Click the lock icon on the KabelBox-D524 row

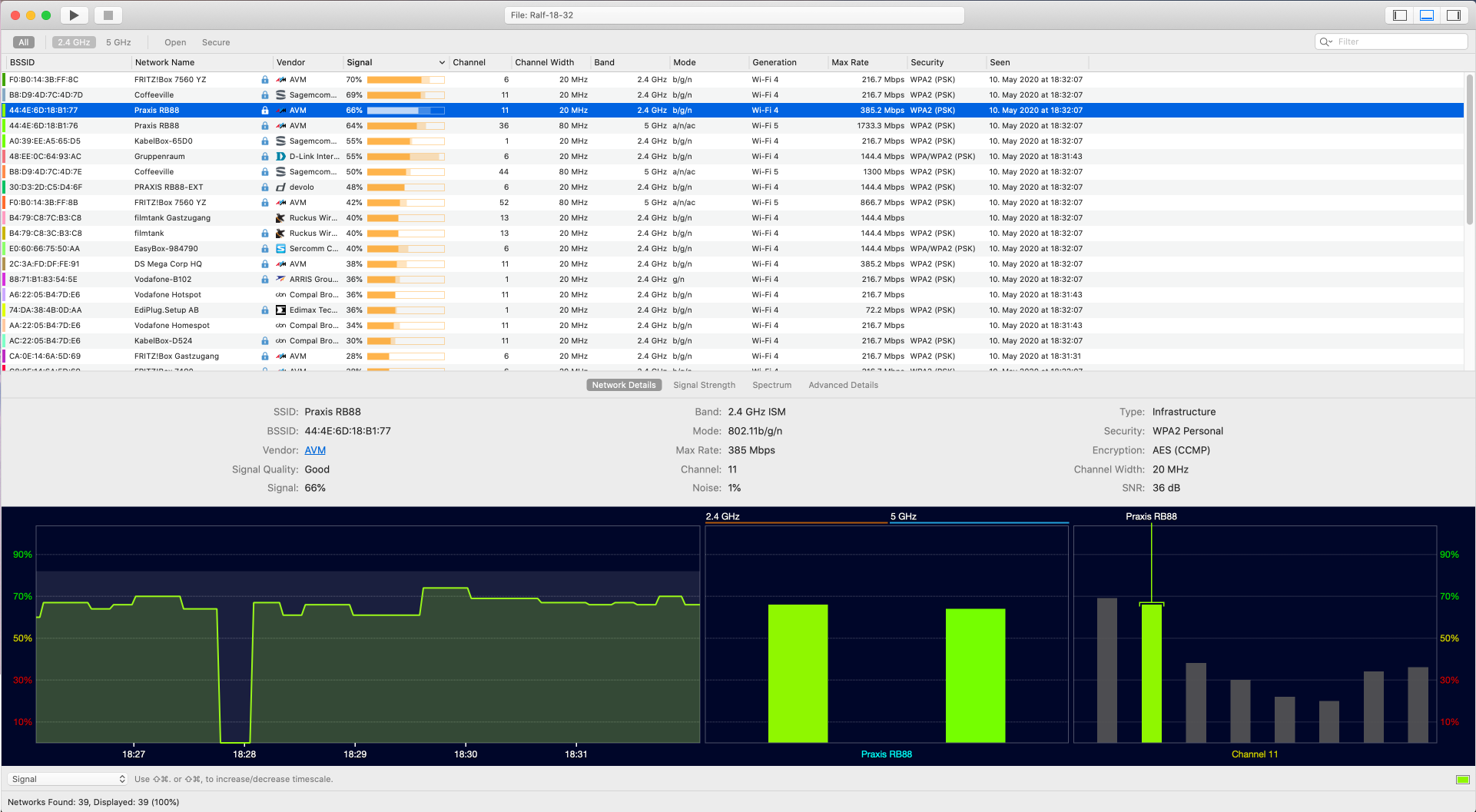tap(265, 341)
